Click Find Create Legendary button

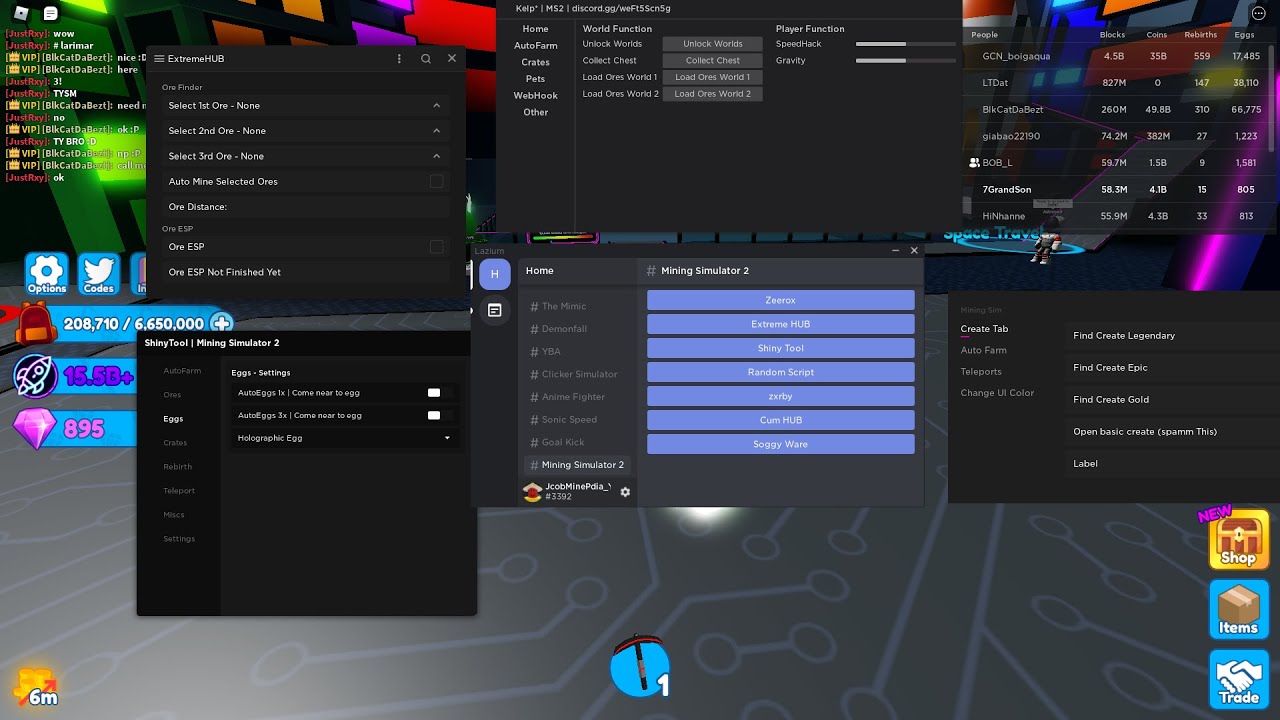[x=1124, y=336]
